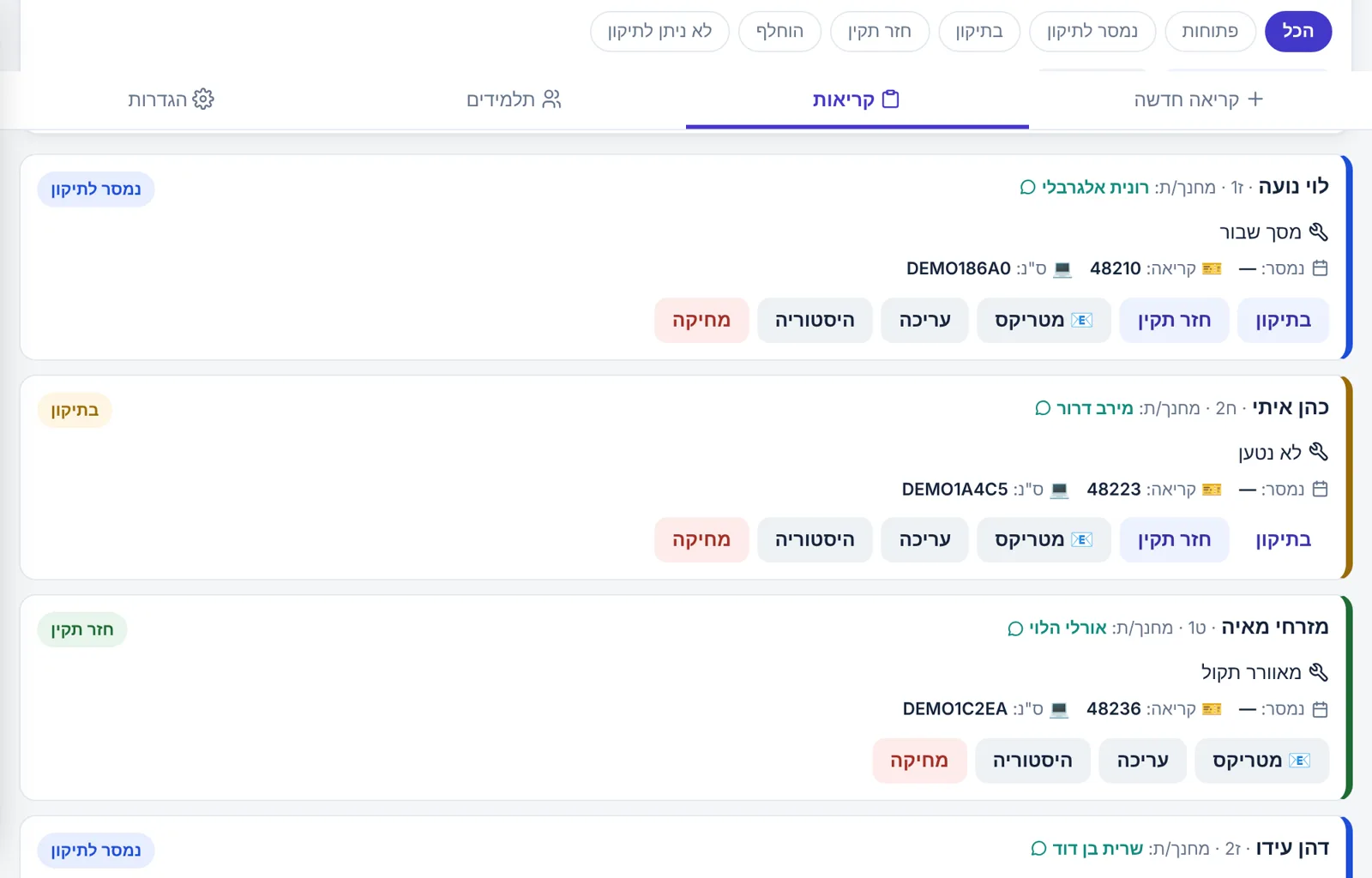
Task: Edit the מזרחי מאיה call
Action: tap(1142, 760)
